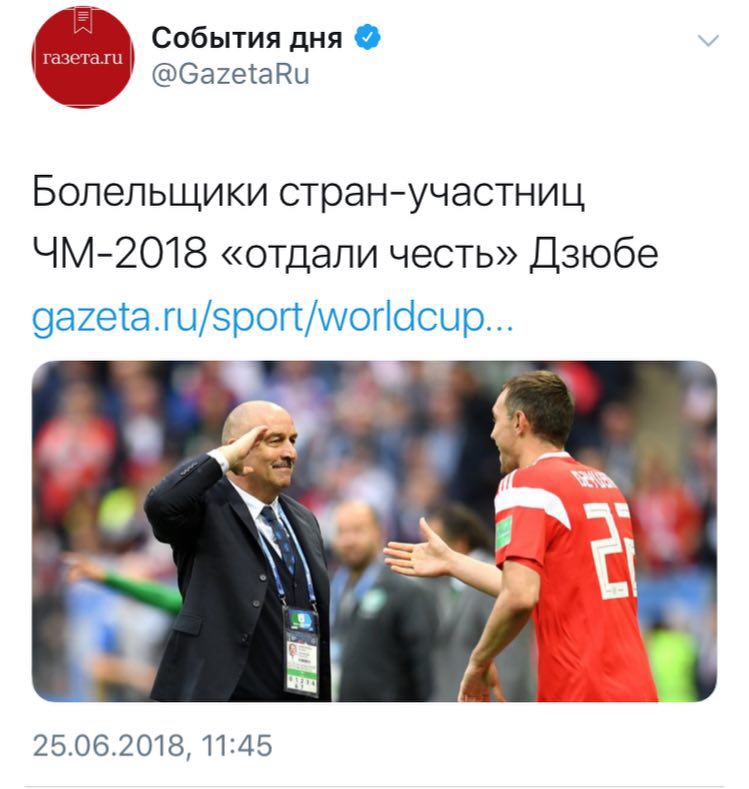Follow the gazeta.ru/sport/worldcup link
The width and height of the screenshot is (749, 789).
coord(272,318)
